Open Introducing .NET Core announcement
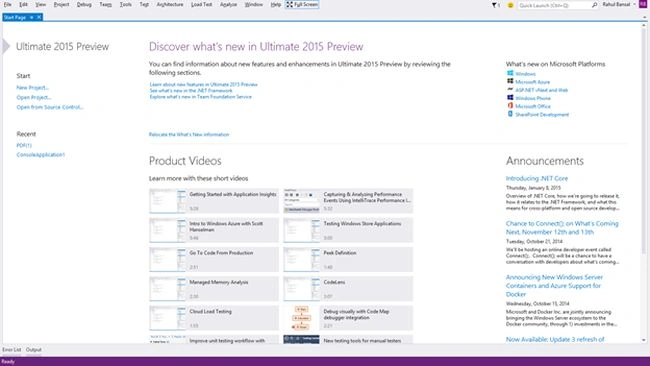650x366 pixels. click(537, 178)
